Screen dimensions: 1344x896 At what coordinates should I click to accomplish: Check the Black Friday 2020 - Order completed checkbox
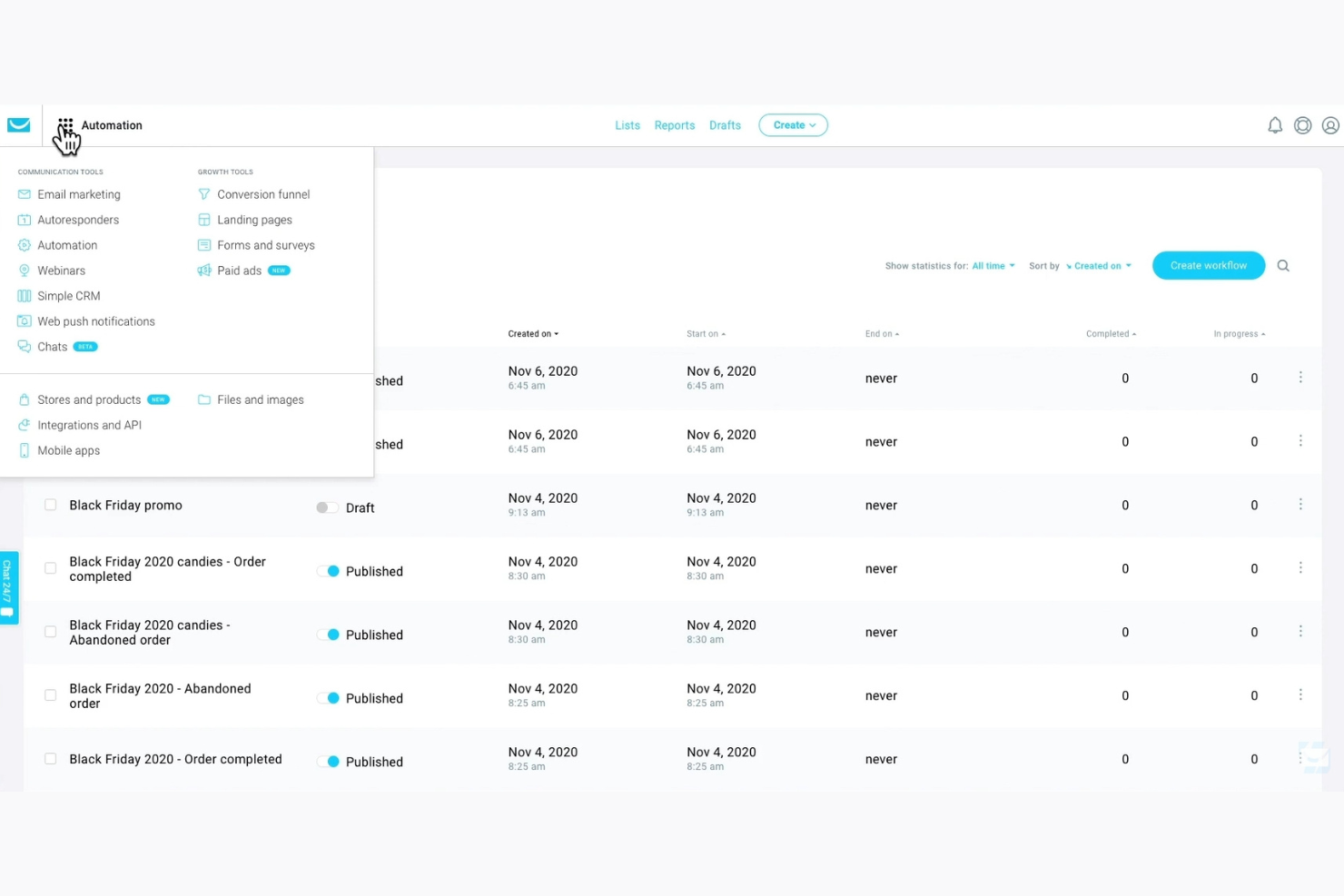point(50,758)
